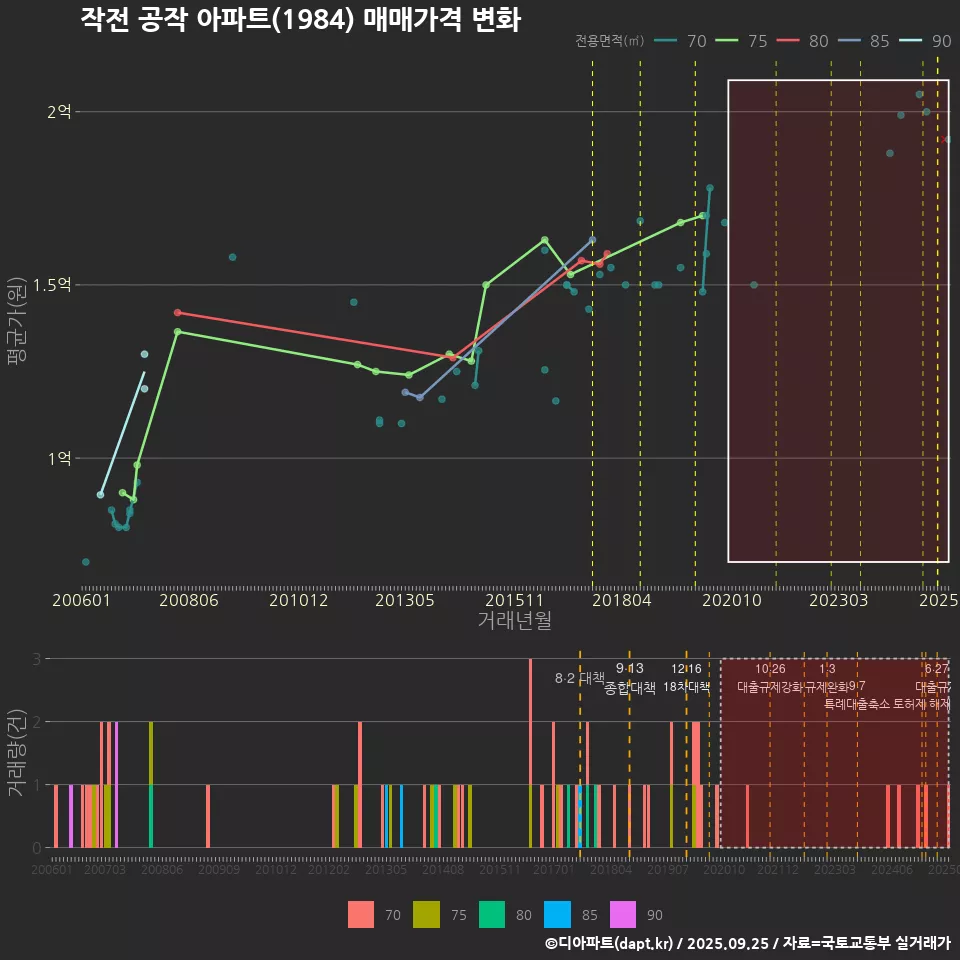
Task: Click the 거래년월 axis title
Action: click(514, 620)
